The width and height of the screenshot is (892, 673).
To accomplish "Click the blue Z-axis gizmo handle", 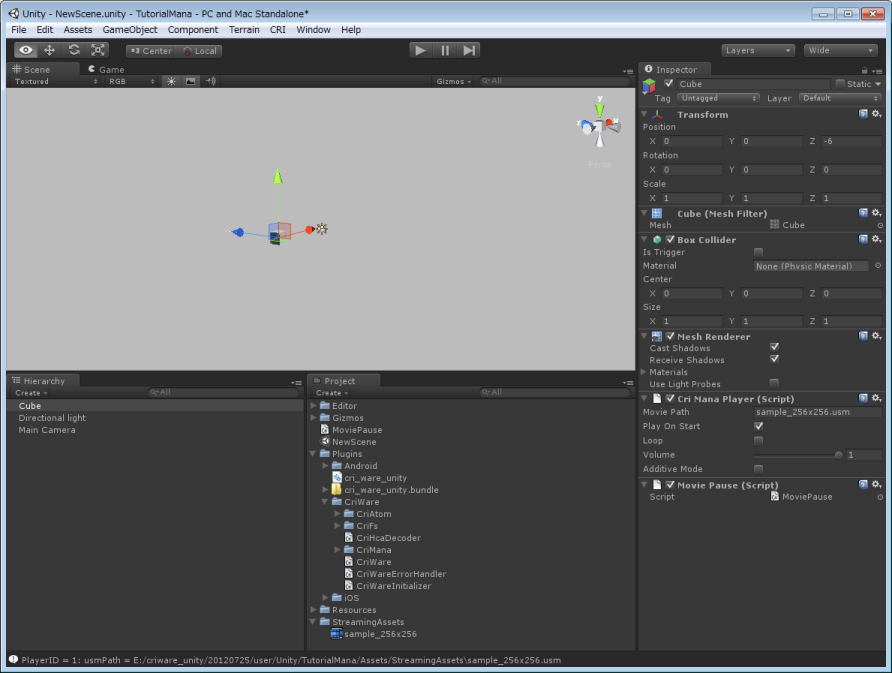I will tap(238, 232).
